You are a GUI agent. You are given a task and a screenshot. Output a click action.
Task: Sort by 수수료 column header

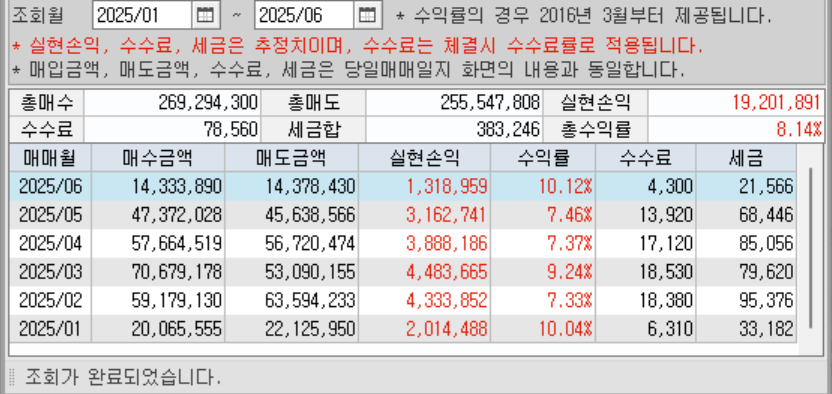click(646, 157)
